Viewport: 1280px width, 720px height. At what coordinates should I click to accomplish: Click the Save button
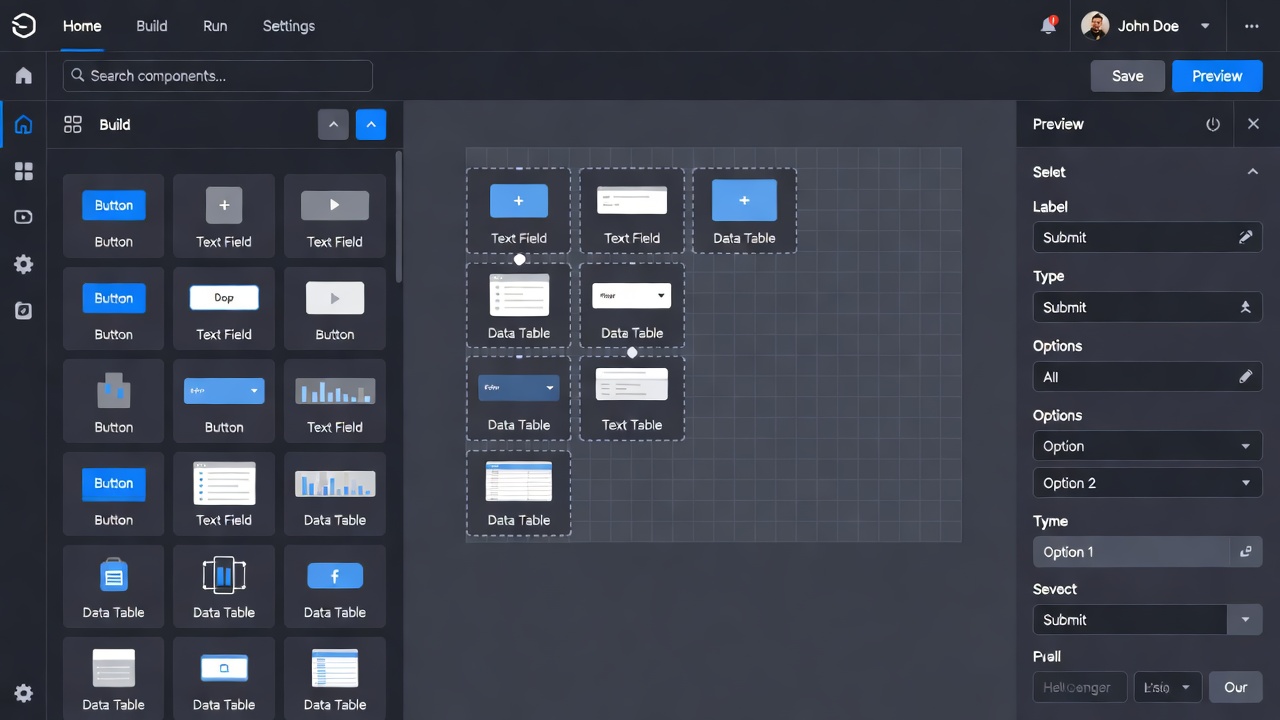click(1127, 75)
